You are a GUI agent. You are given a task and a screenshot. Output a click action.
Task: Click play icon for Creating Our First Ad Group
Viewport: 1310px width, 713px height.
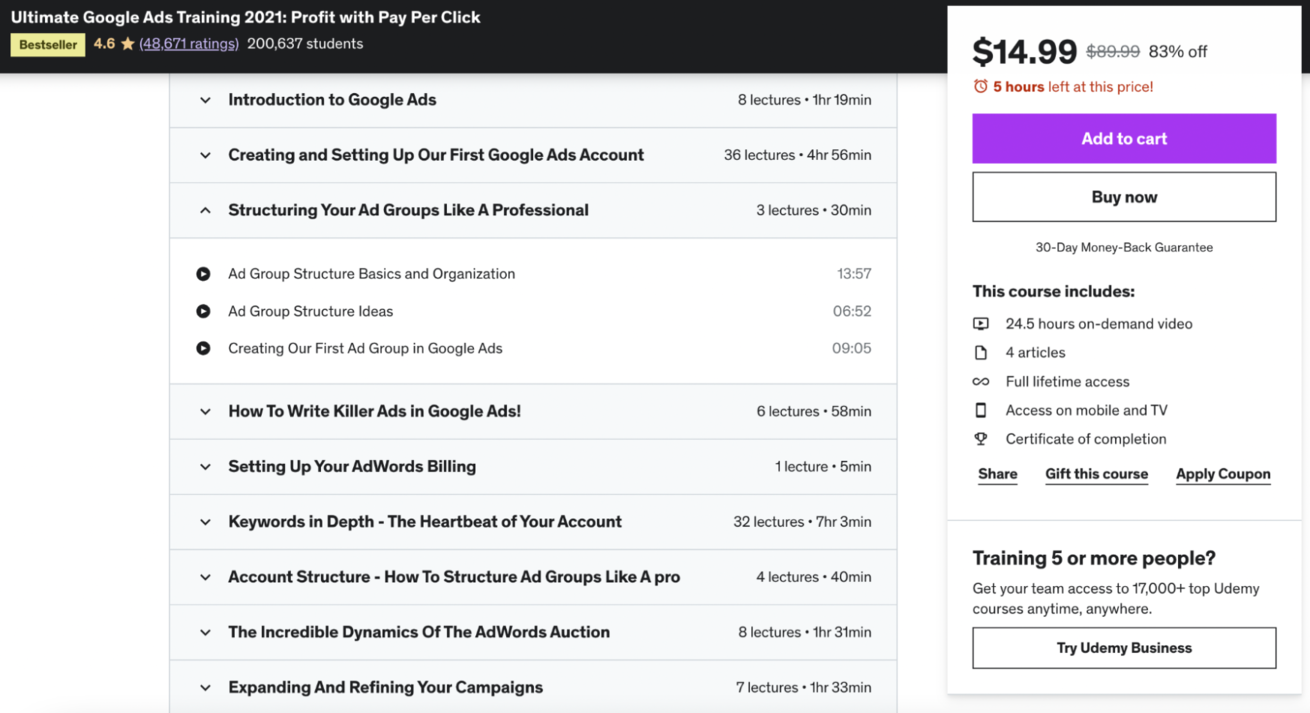(203, 348)
